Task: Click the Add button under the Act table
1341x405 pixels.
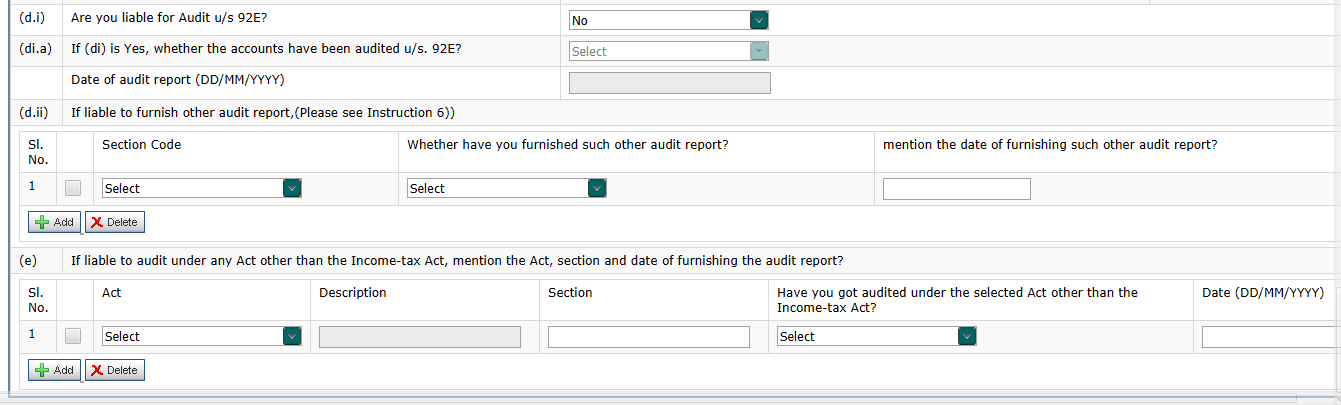Action: click(x=54, y=370)
